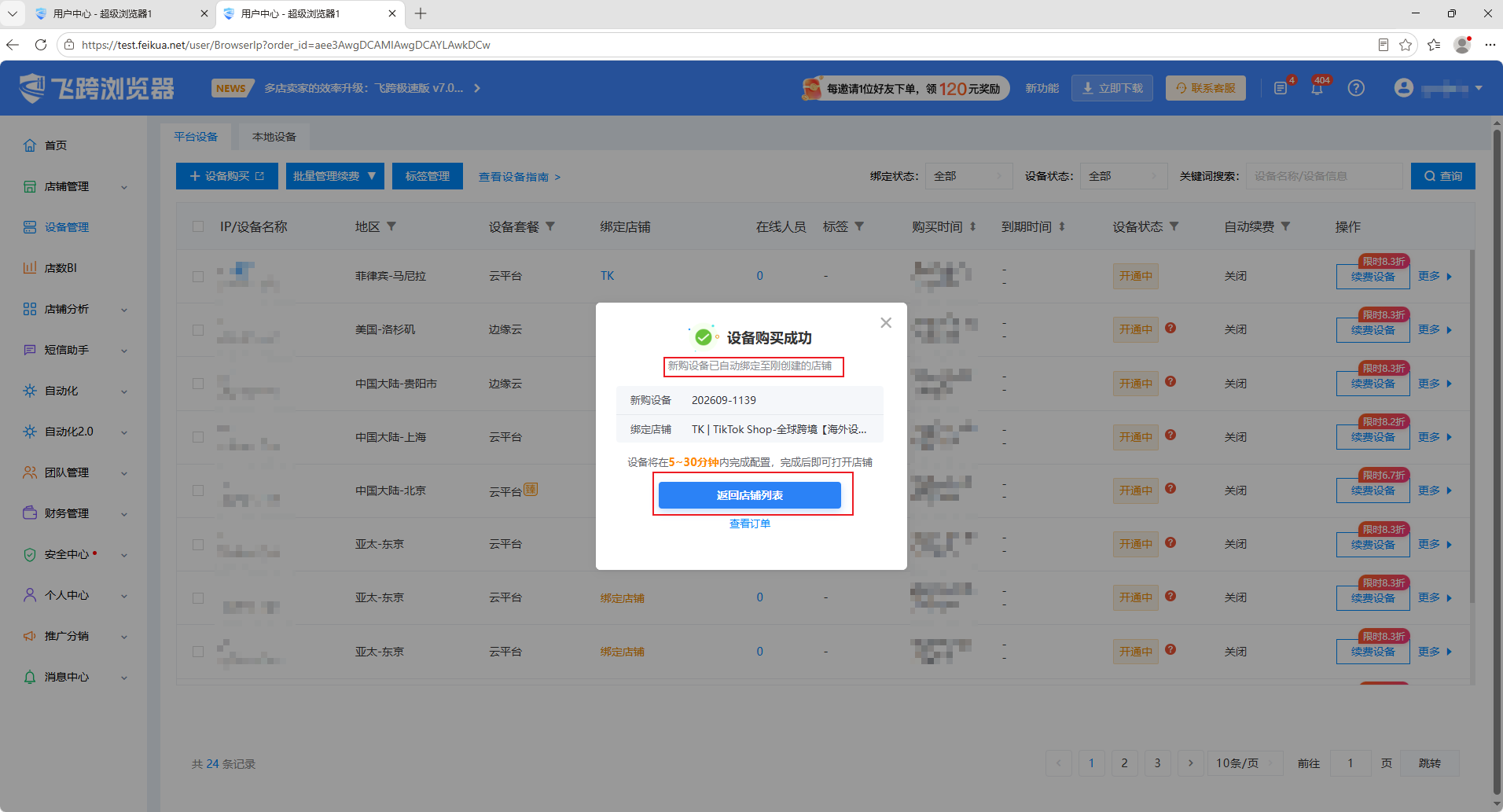Open the 绑定状态 filter dropdown

[x=969, y=176]
